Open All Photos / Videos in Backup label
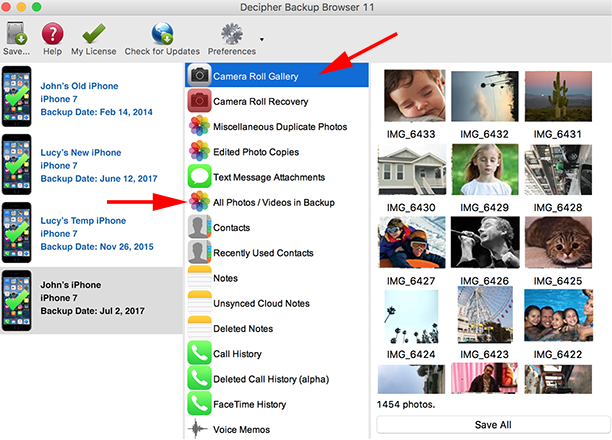Image resolution: width=612 pixels, height=440 pixels. [274, 203]
